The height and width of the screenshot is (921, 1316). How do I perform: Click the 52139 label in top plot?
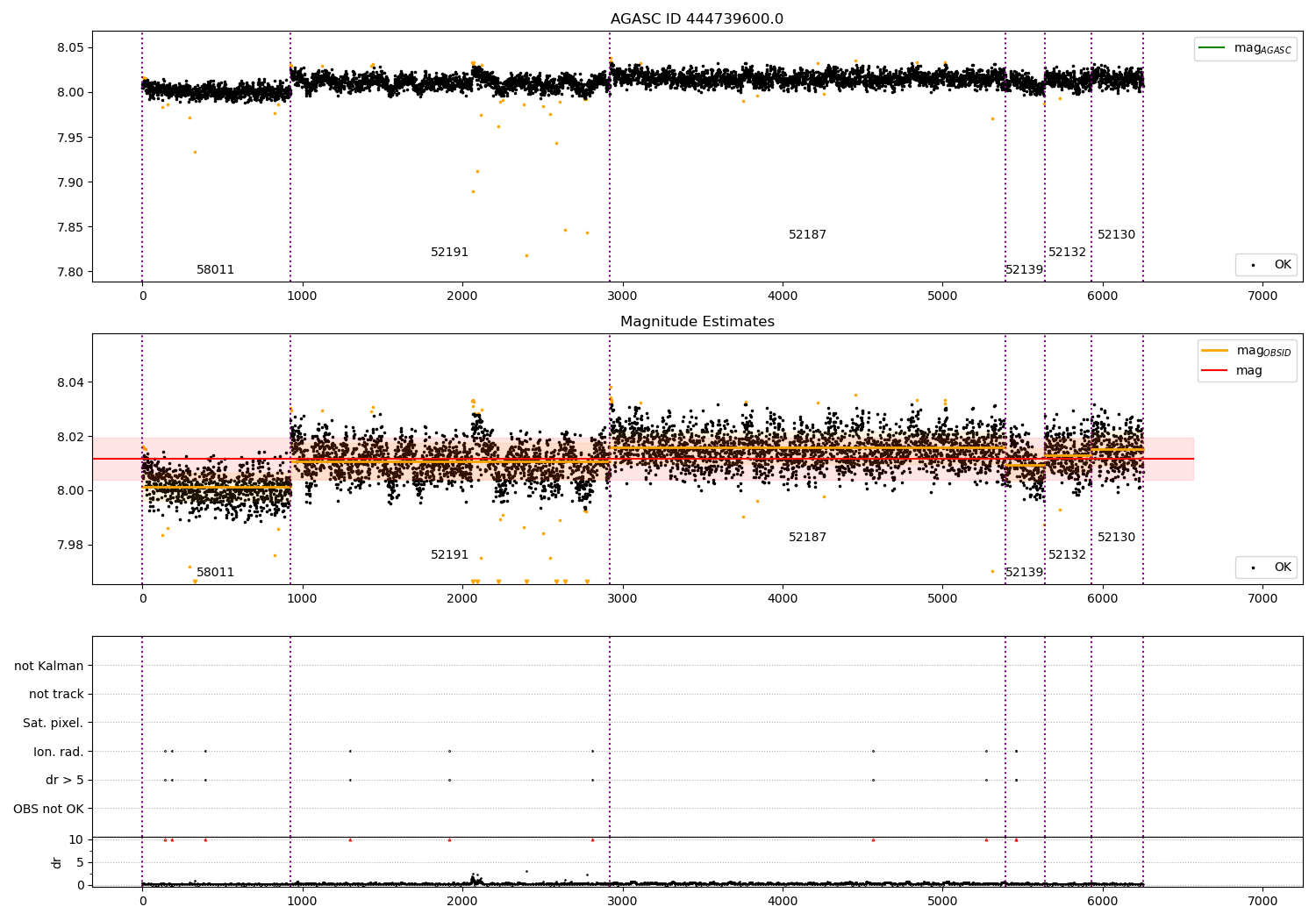(1024, 270)
